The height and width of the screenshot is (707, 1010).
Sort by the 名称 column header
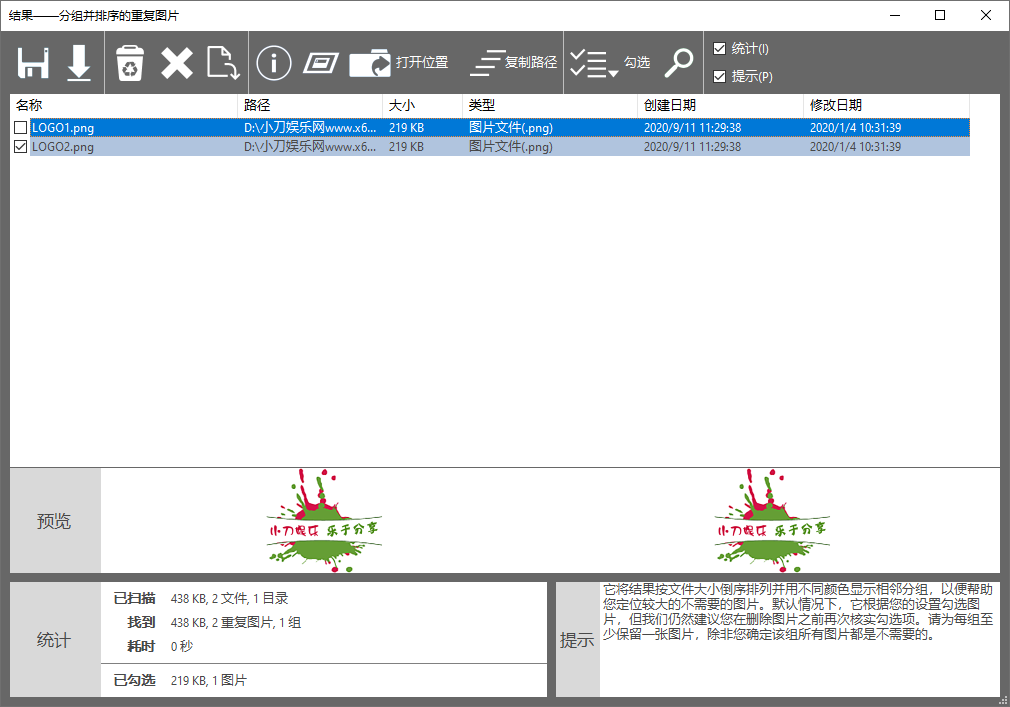tap(124, 105)
